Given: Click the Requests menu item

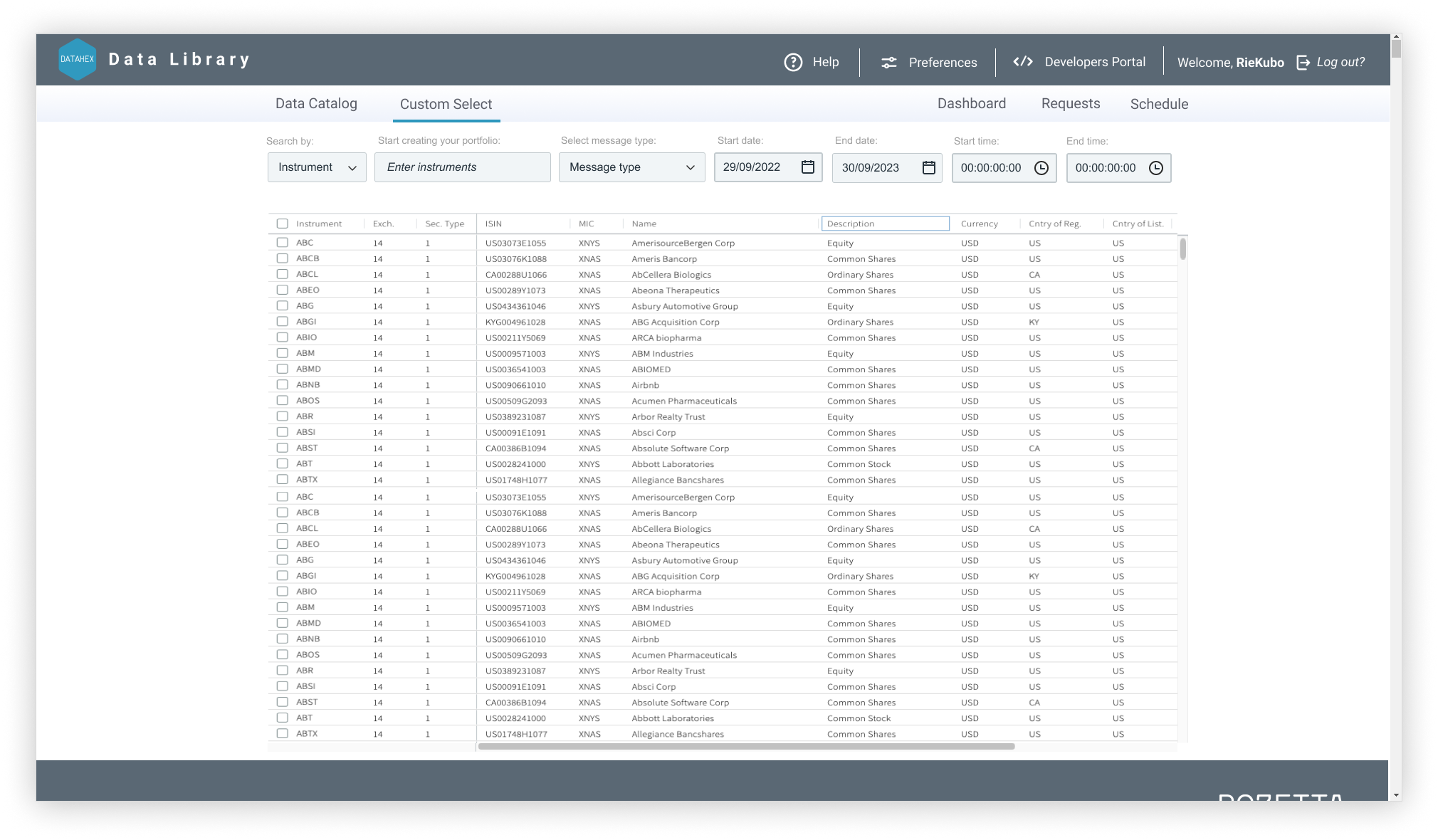Looking at the screenshot, I should [x=1071, y=104].
